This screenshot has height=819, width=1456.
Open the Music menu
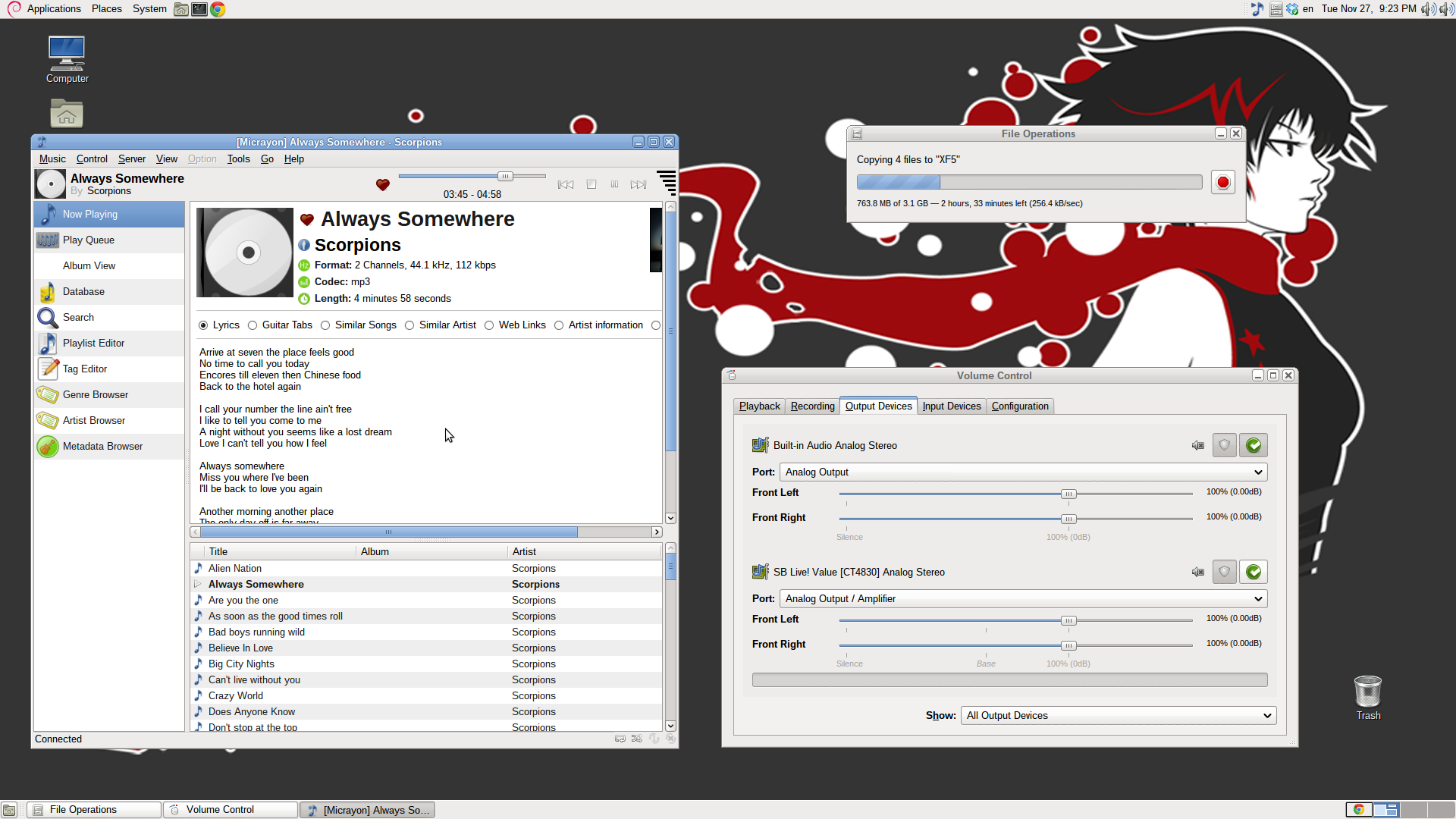[x=52, y=159]
